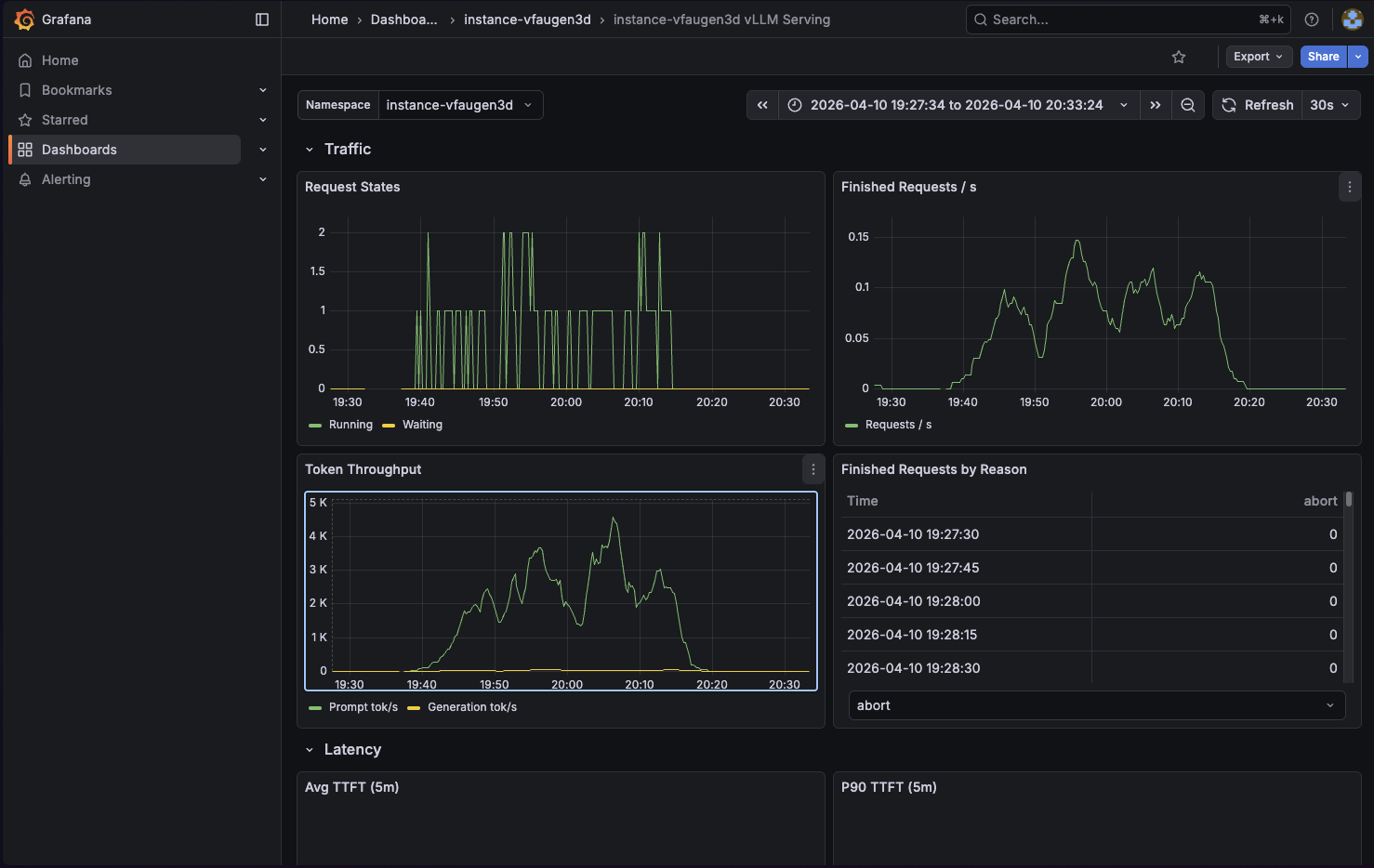Shift time range forward with double-arrow icon
This screenshot has width=1374, height=868.
[1156, 105]
